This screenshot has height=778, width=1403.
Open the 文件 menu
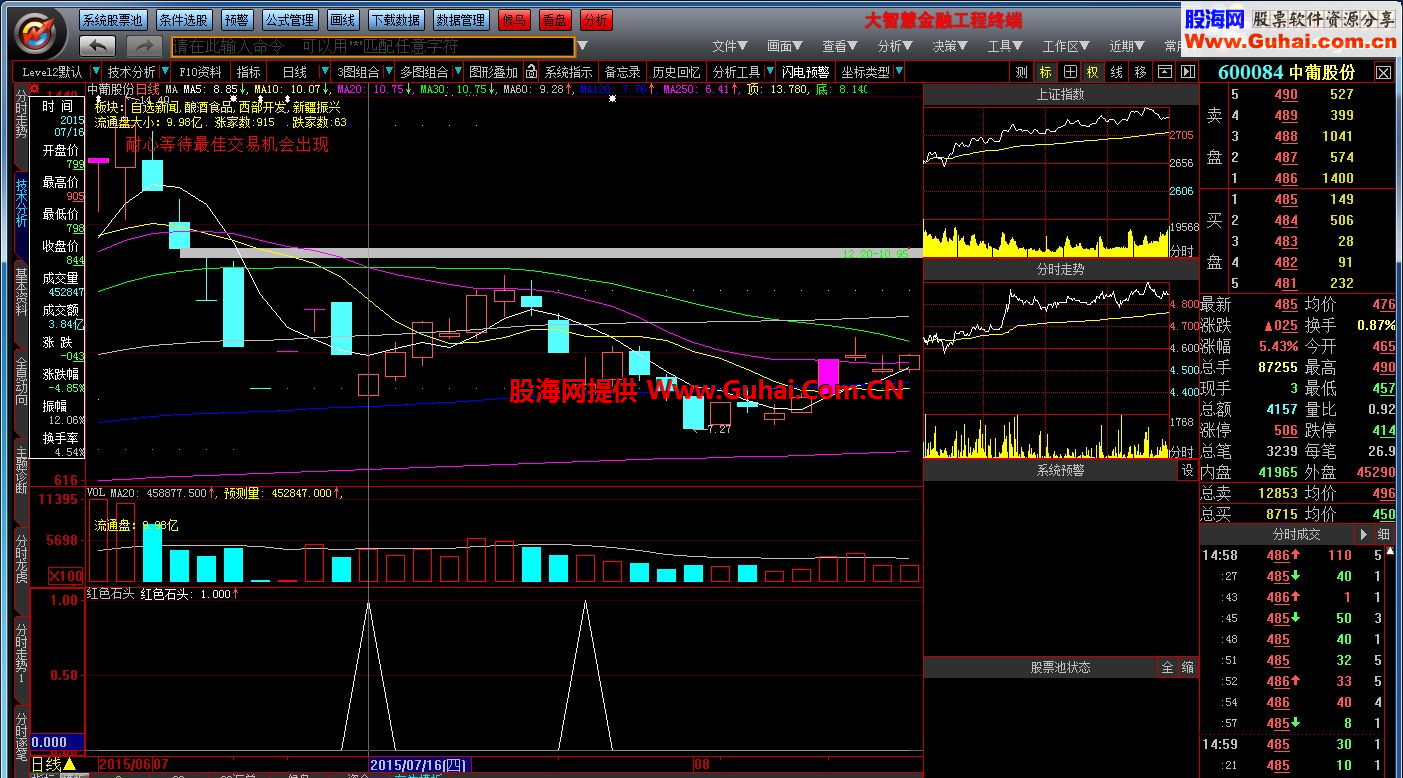729,46
